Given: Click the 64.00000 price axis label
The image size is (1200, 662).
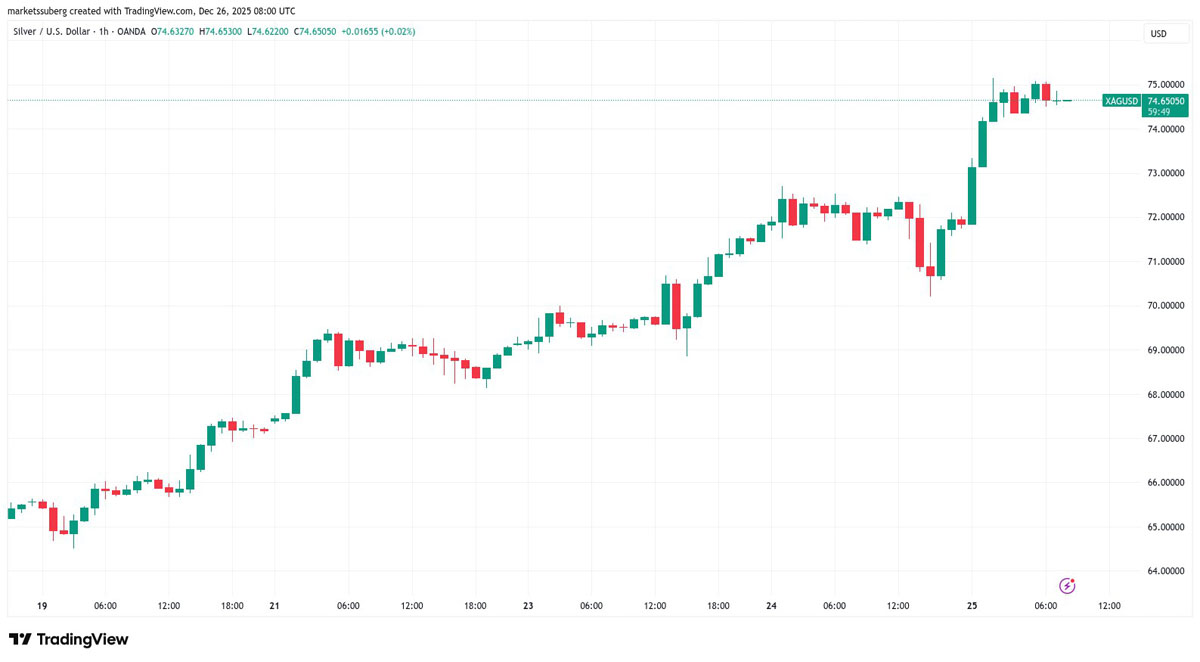Looking at the screenshot, I should point(1167,571).
